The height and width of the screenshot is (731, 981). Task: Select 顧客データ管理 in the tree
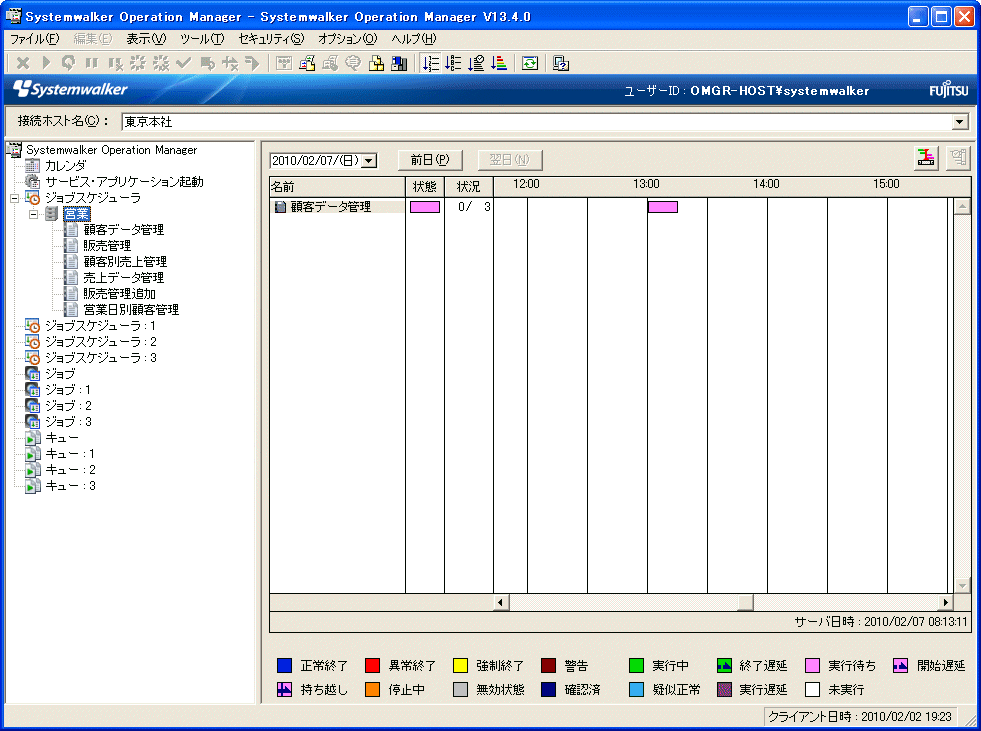point(124,230)
